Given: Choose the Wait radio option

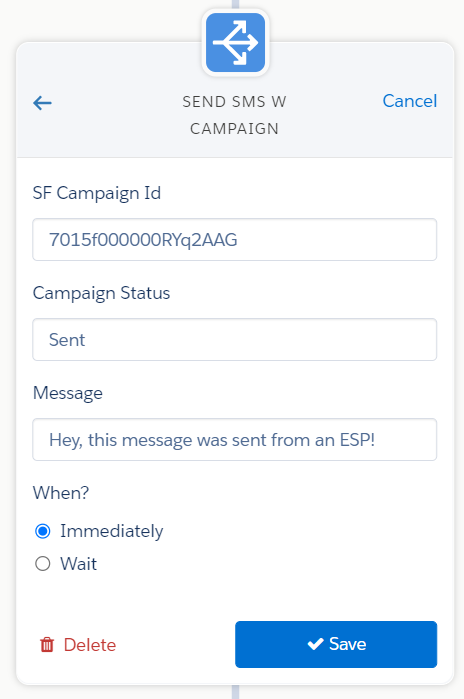Looking at the screenshot, I should click(43, 564).
